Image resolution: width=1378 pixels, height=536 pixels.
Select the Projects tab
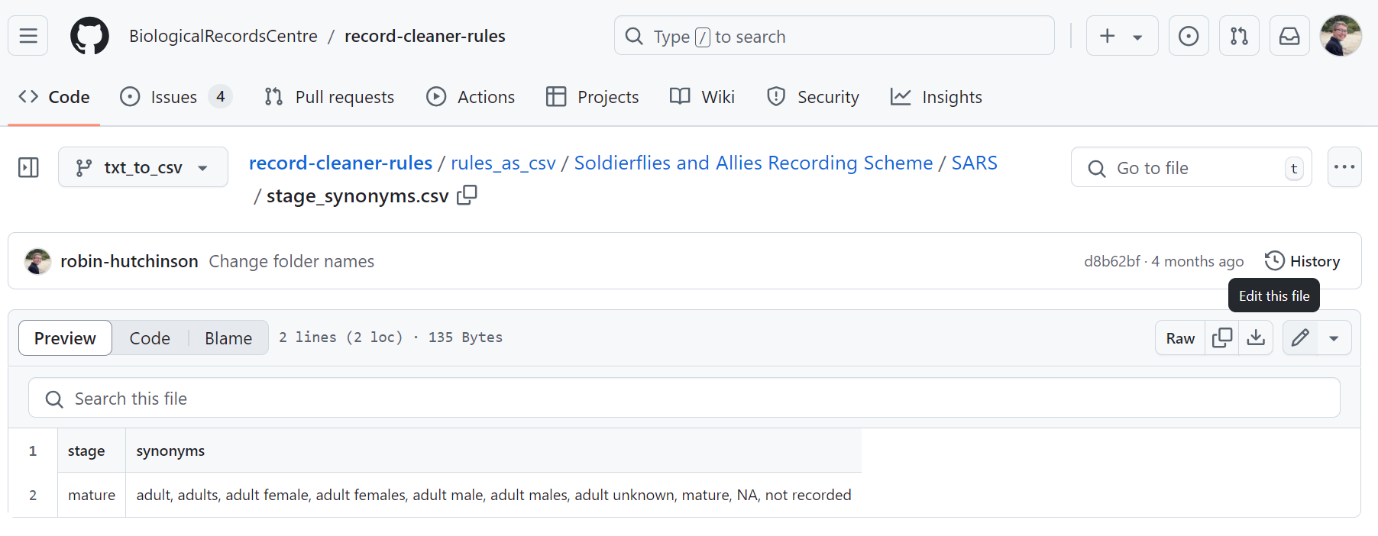pos(592,97)
